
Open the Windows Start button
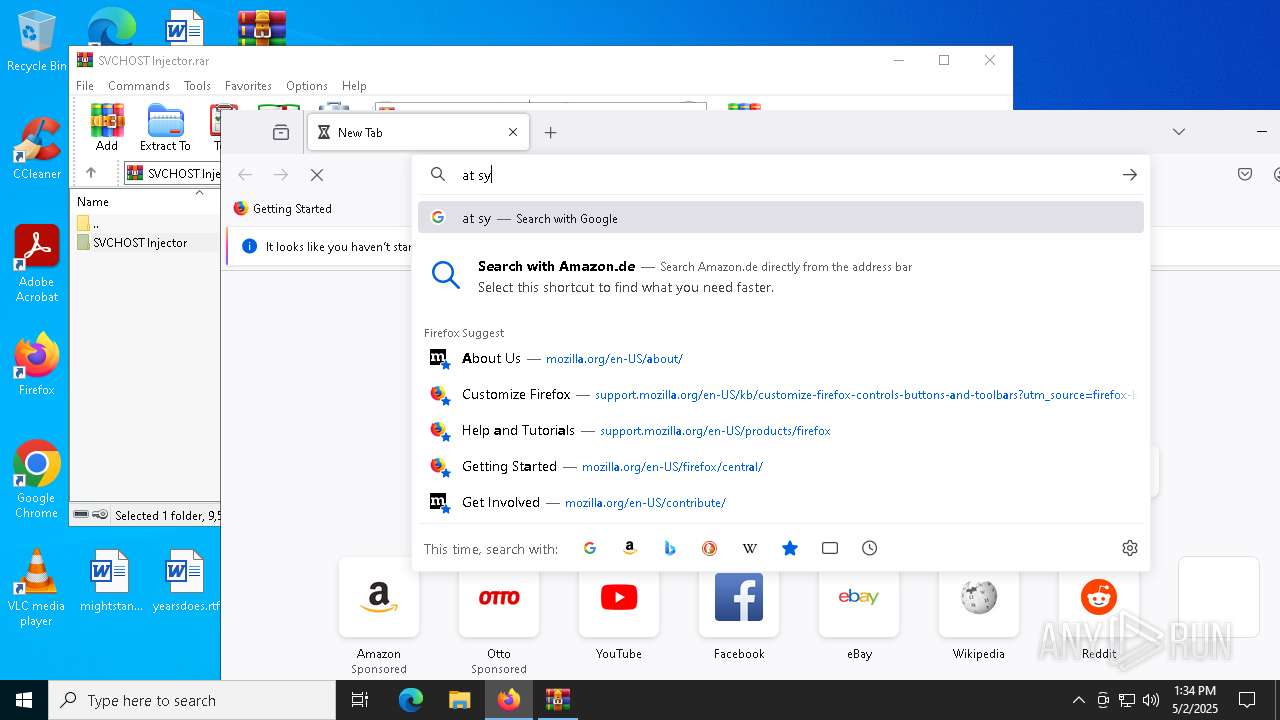tap(24, 700)
